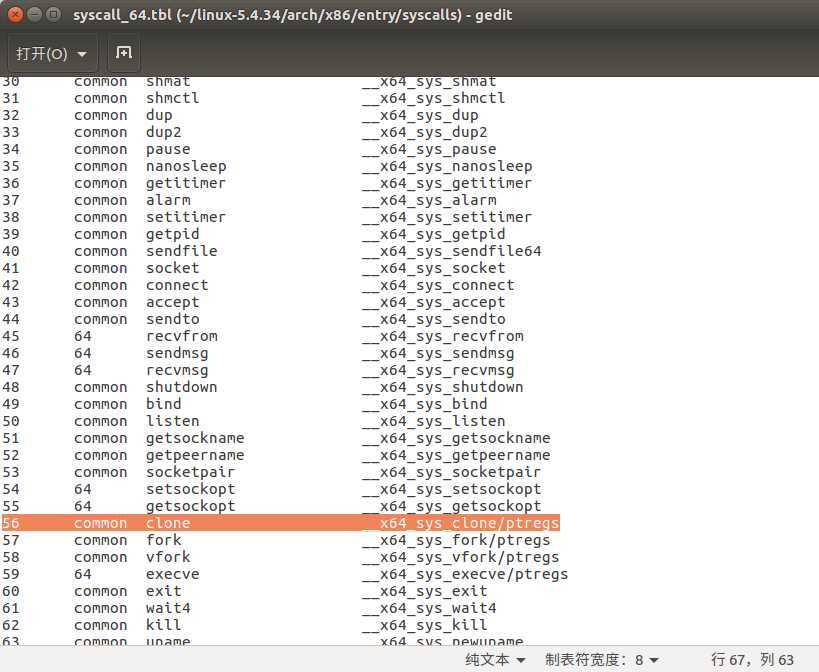Screen dimensions: 819x672
Task: Click the word kill on line 62
Action: (163, 625)
